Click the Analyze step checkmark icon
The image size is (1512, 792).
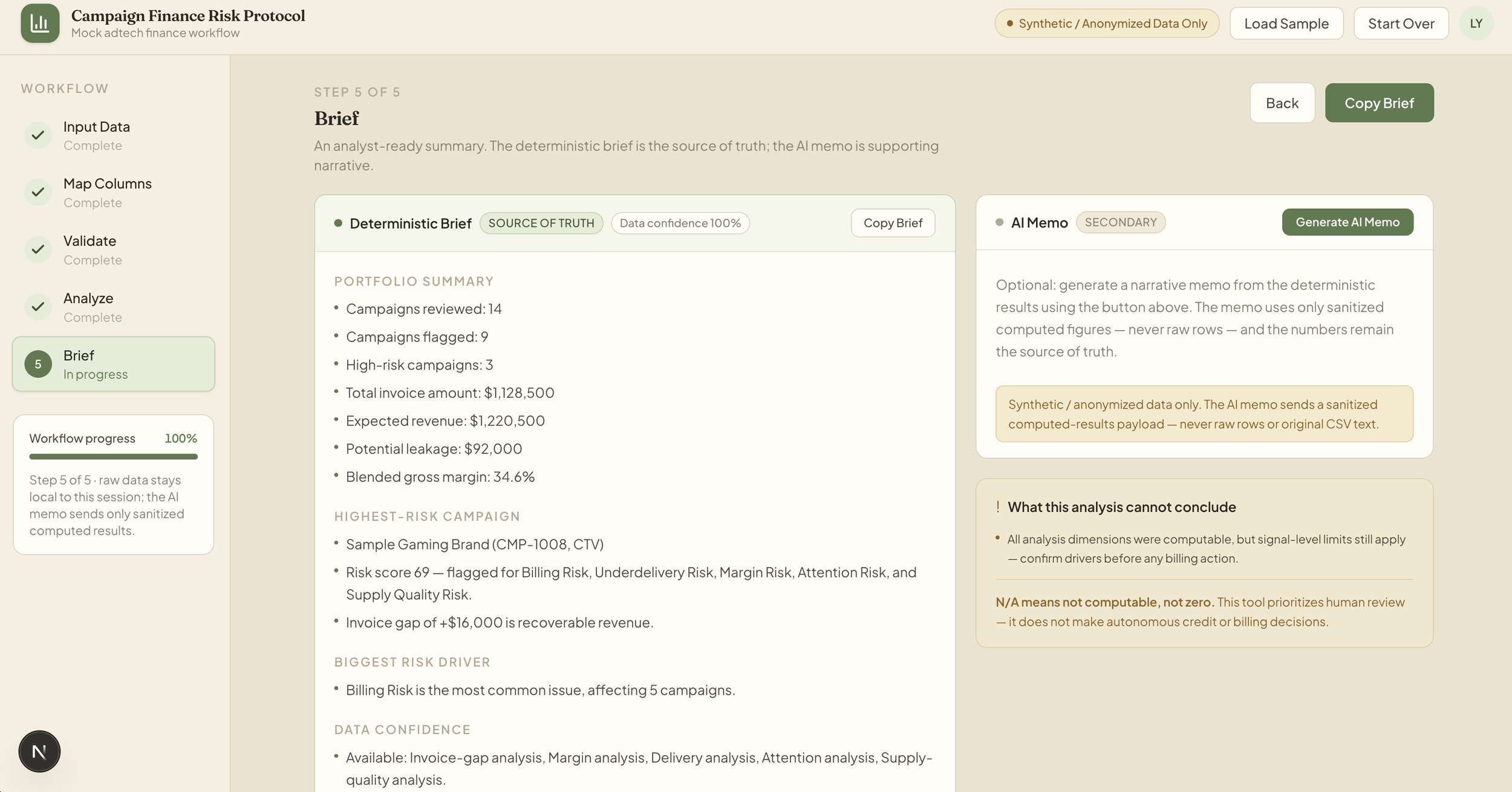point(38,307)
